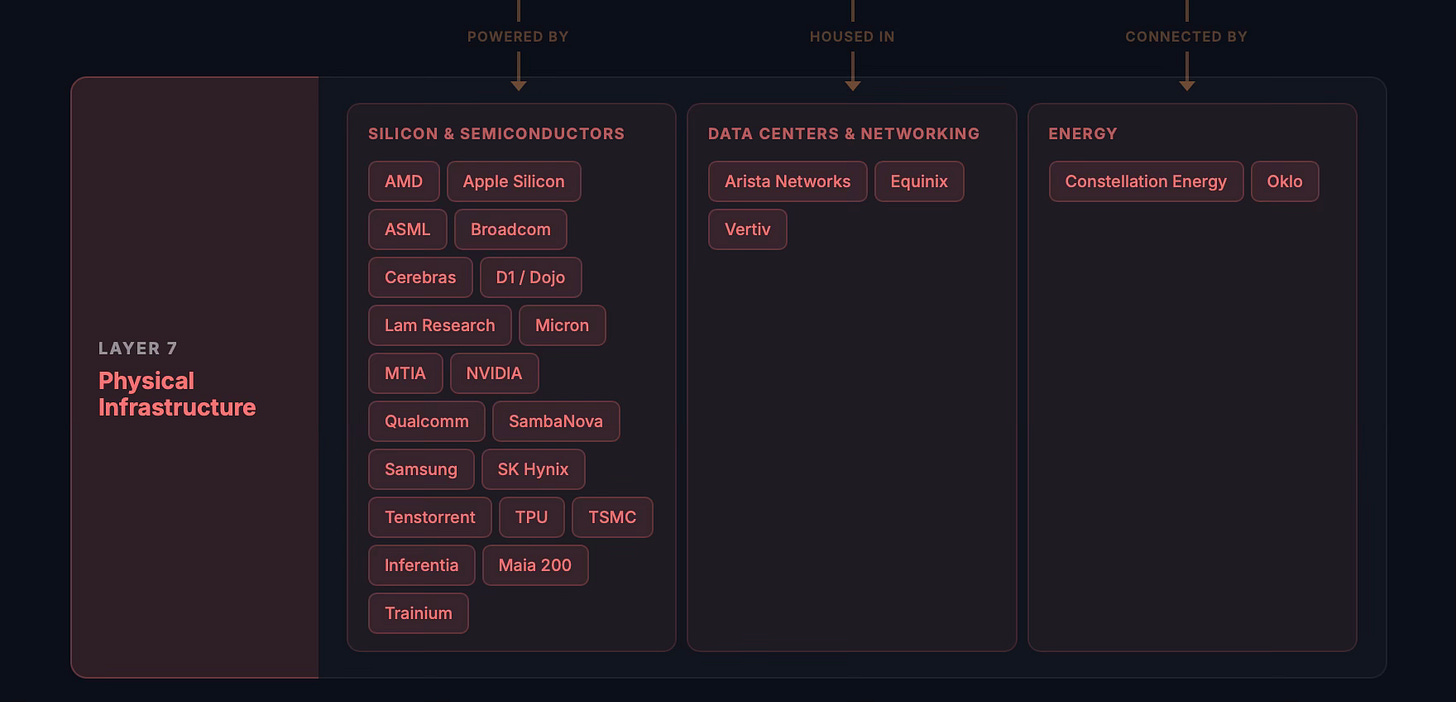Click the Equinix tag

click(x=919, y=181)
